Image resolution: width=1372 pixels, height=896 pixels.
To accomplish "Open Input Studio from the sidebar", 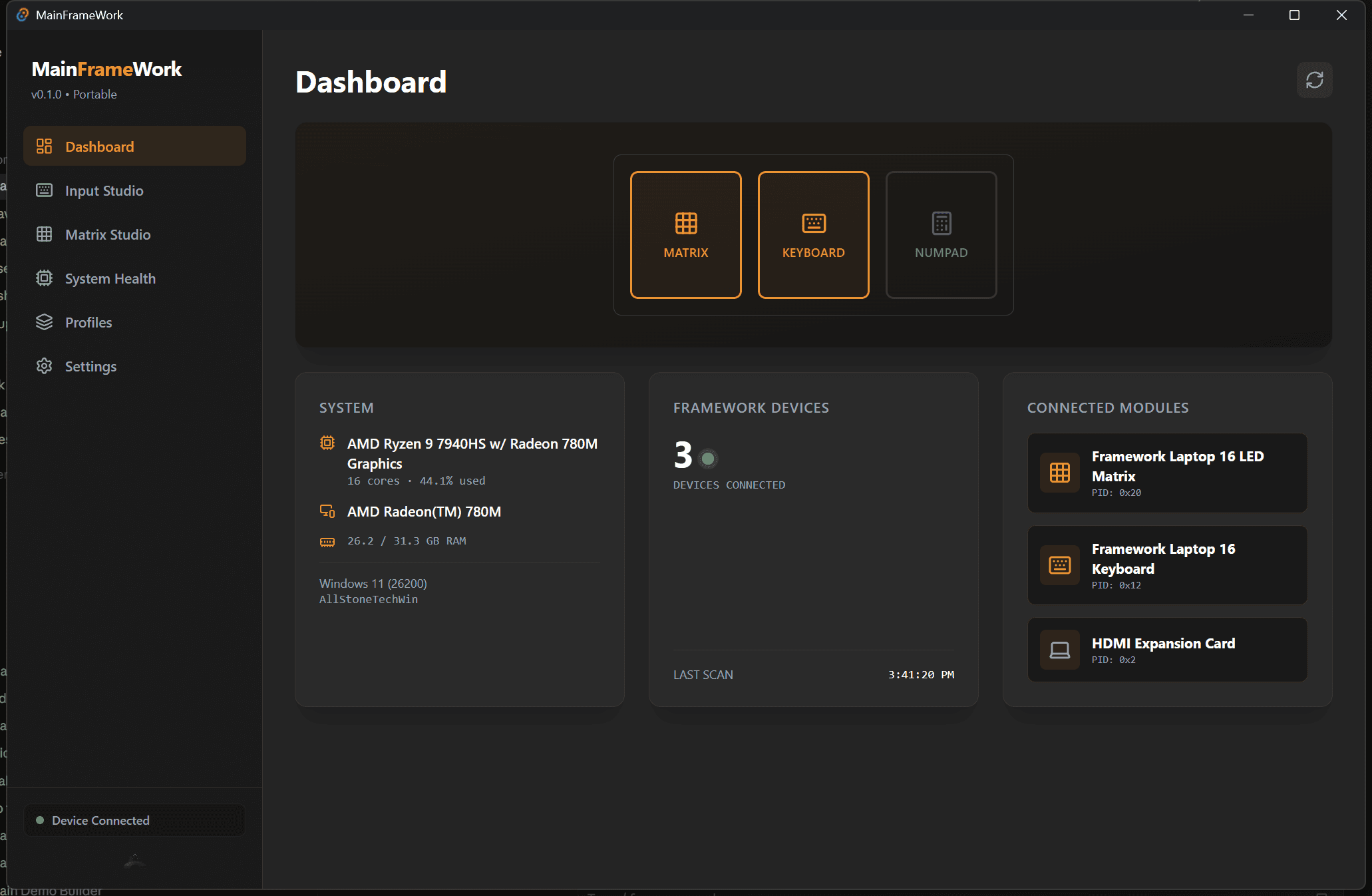I will (134, 190).
